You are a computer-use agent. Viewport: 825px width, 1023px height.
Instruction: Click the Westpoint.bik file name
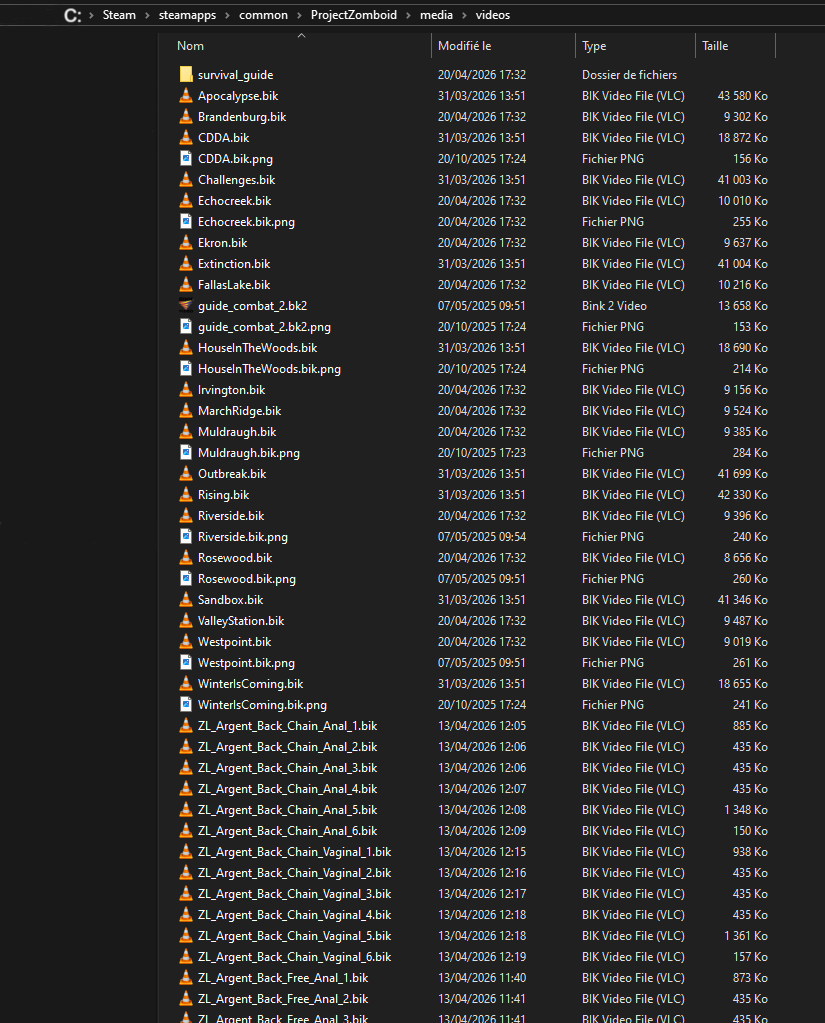[x=234, y=641]
